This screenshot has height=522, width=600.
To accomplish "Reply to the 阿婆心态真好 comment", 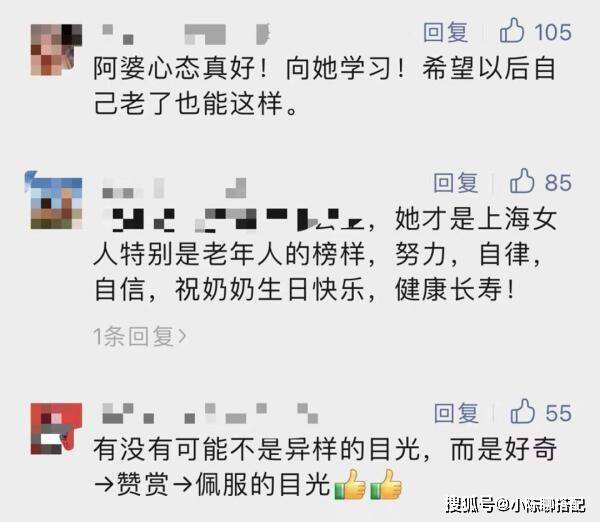I will coord(446,32).
